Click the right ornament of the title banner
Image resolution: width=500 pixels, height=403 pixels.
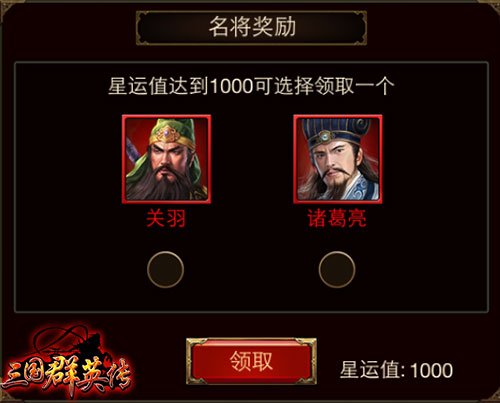pyautogui.click(x=359, y=28)
